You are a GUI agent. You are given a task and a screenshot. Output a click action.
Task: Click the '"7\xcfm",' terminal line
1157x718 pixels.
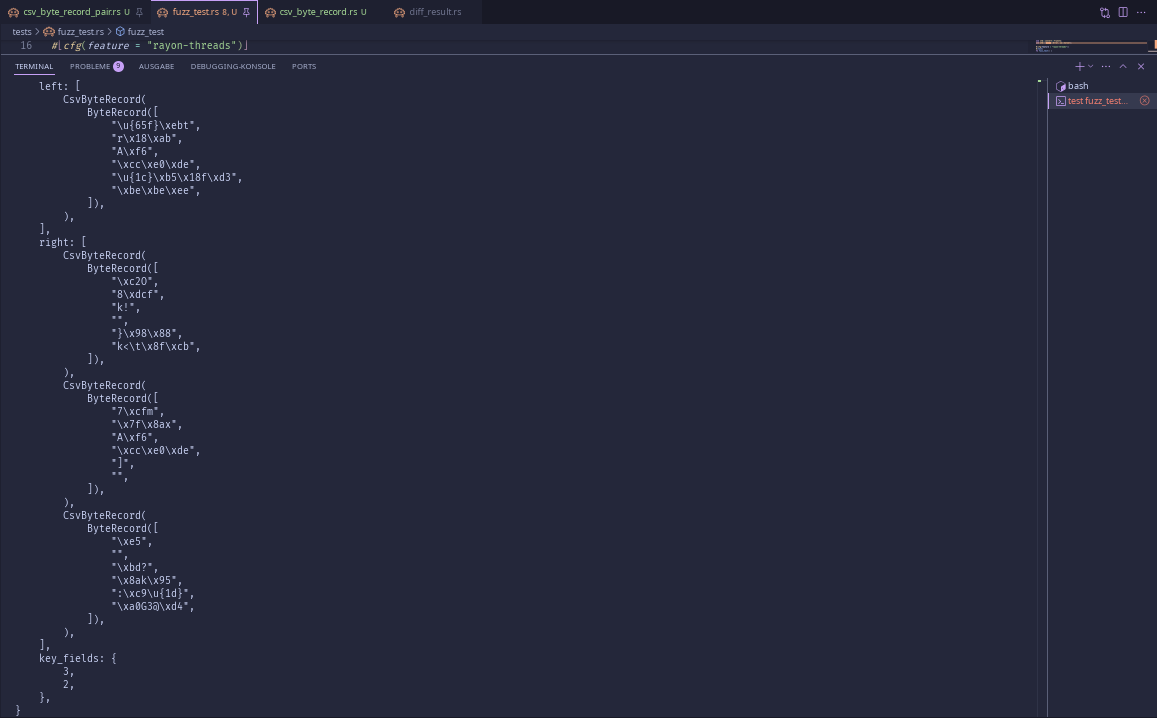coord(138,411)
